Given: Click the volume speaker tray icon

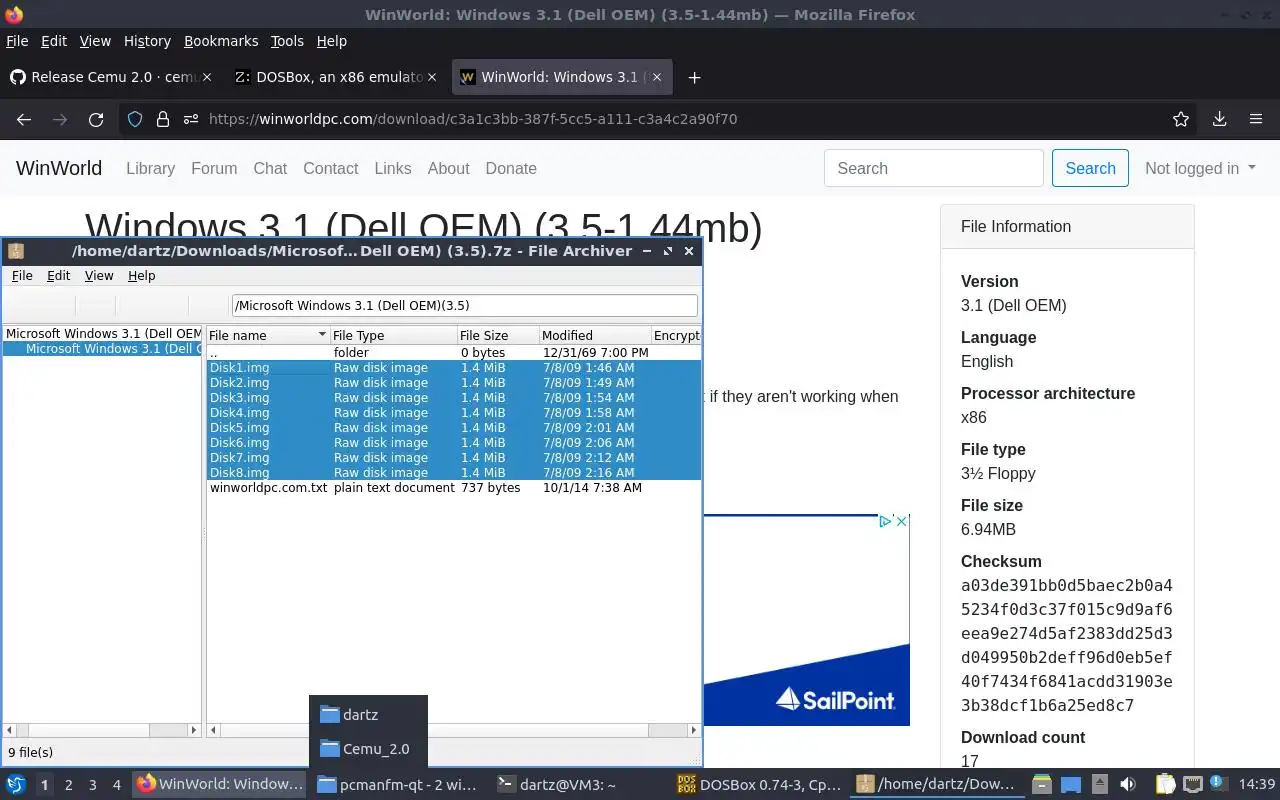Looking at the screenshot, I should point(1128,784).
